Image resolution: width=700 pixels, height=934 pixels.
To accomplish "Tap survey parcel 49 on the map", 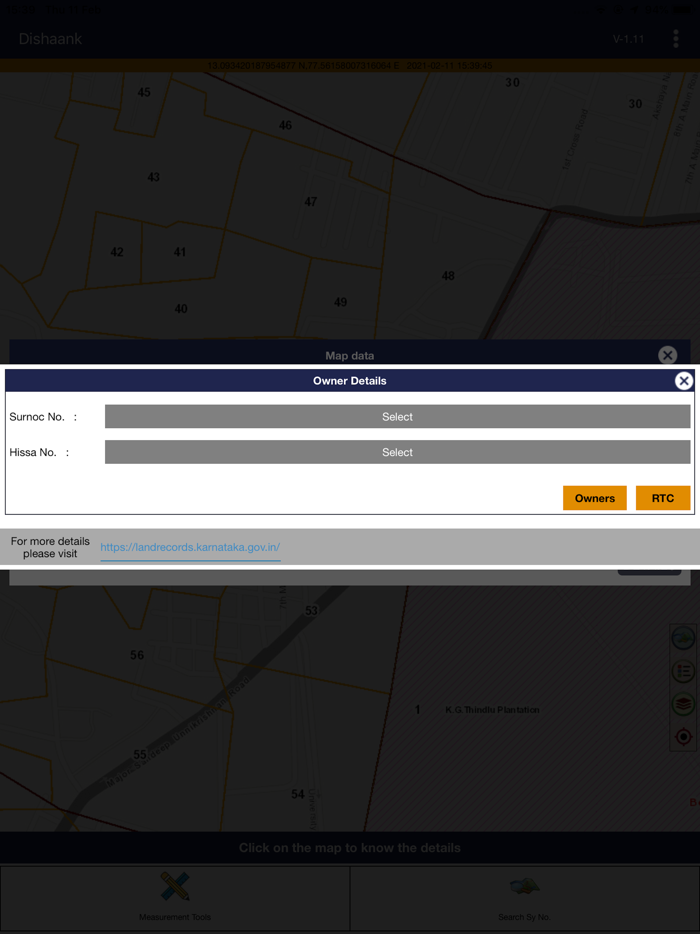I will click(x=340, y=302).
